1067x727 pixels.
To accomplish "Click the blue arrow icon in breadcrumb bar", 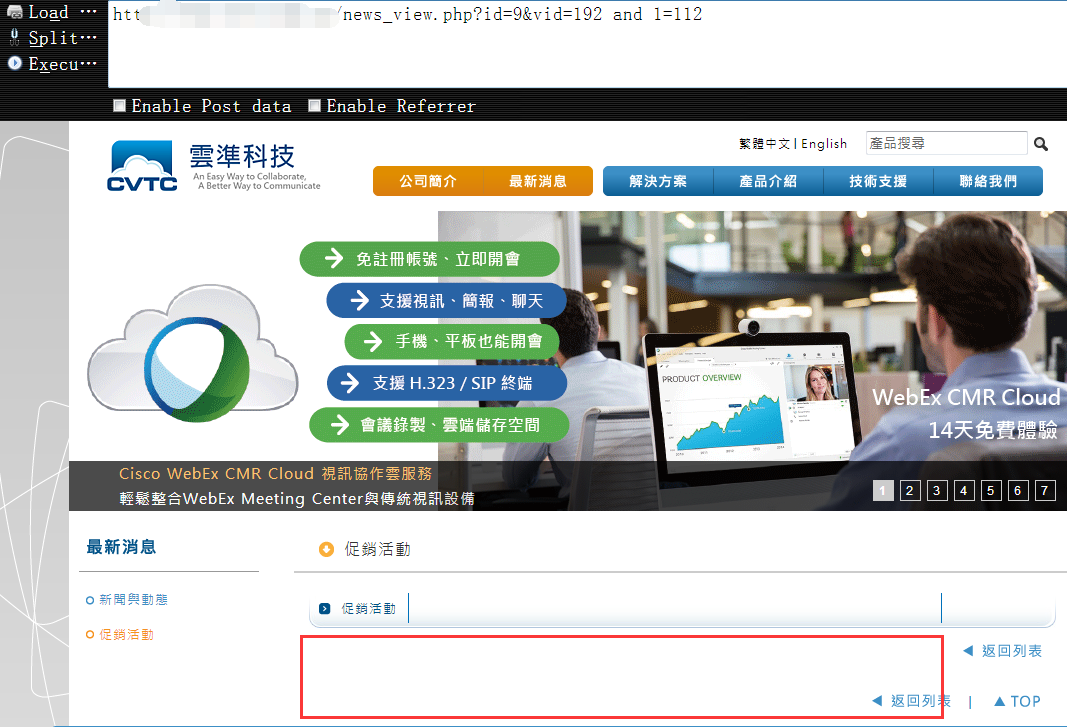I will click(x=325, y=608).
